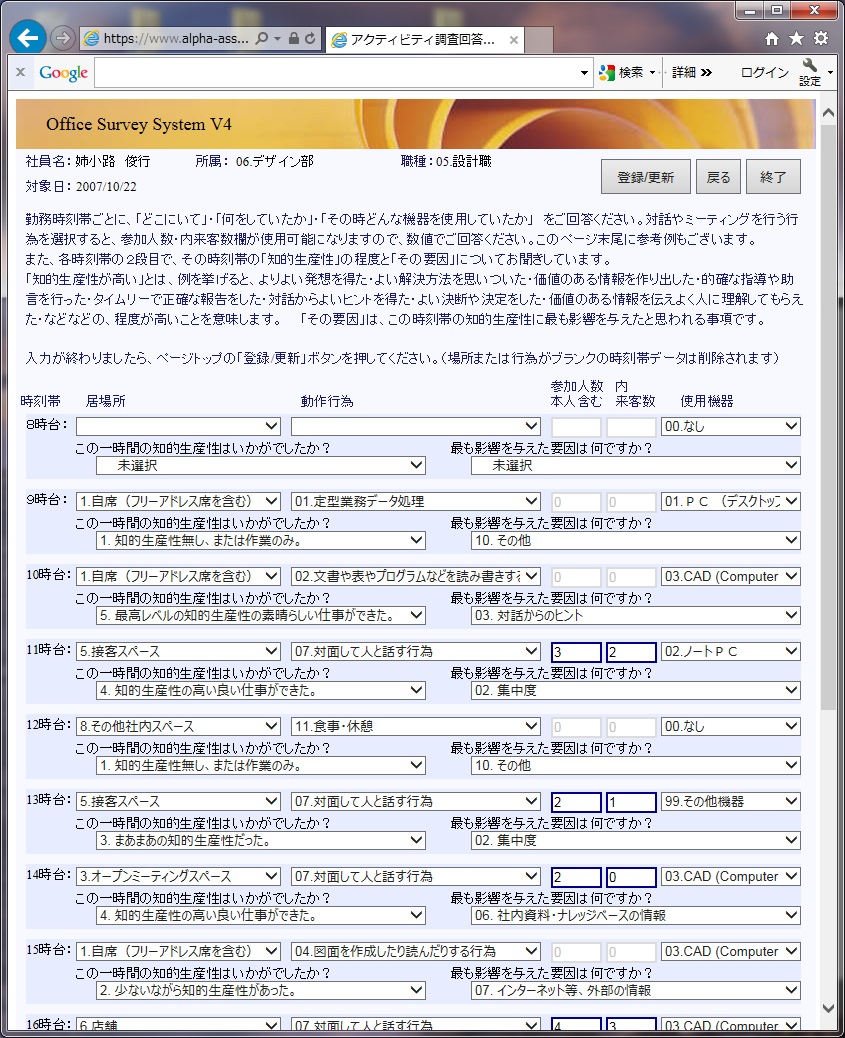Image resolution: width=845 pixels, height=1038 pixels.
Task: Click the browser forward arrow button
Action: point(62,38)
